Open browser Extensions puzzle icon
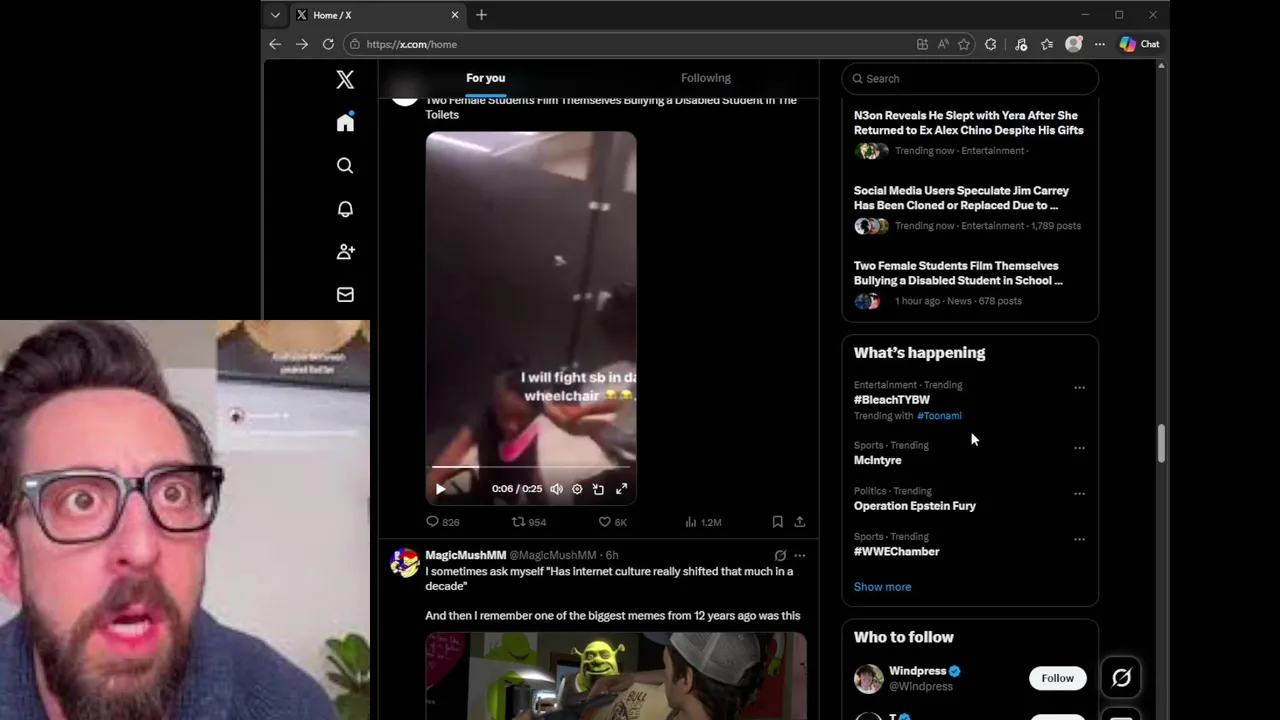The width and height of the screenshot is (1280, 720). tap(991, 44)
